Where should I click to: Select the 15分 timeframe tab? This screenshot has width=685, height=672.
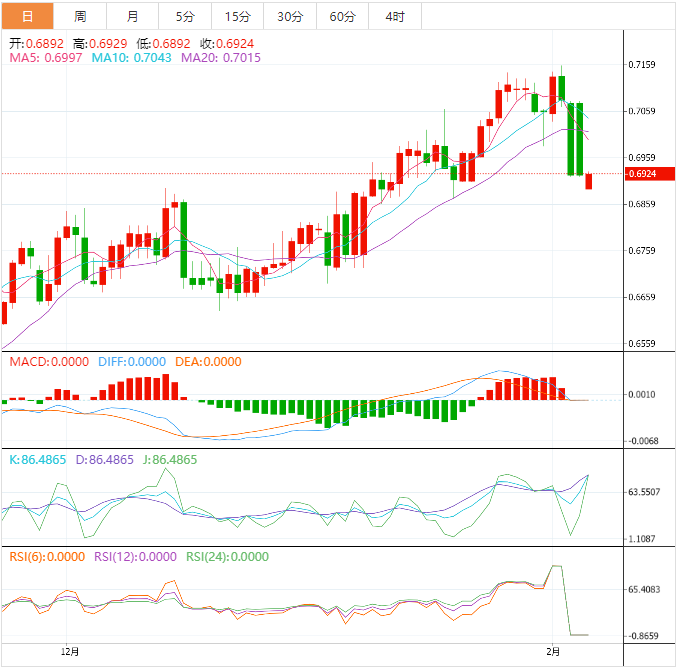[238, 16]
